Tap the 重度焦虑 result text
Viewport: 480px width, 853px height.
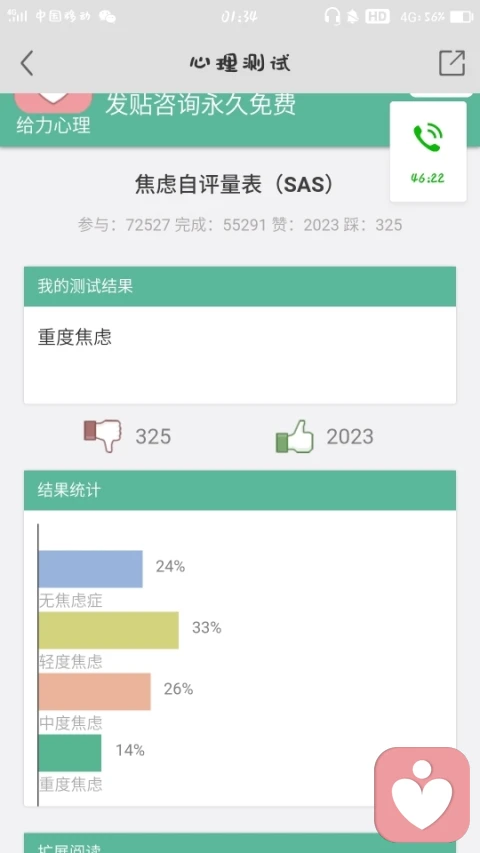[75, 337]
